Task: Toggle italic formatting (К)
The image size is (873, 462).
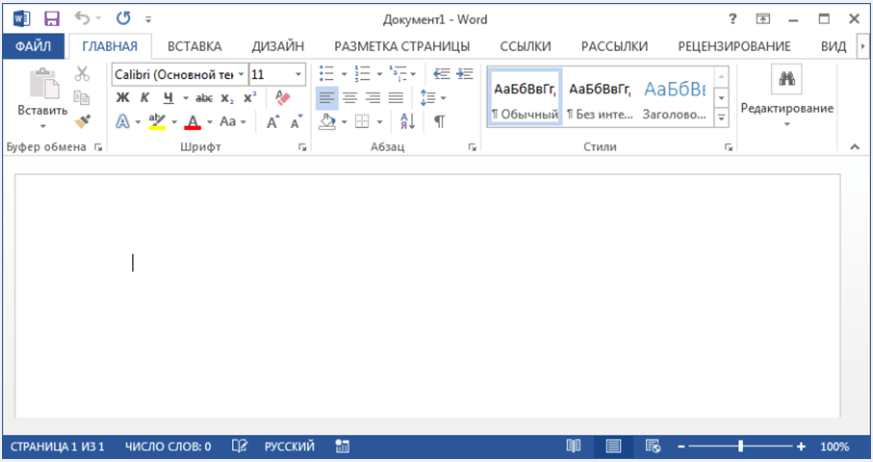Action: tap(145, 98)
